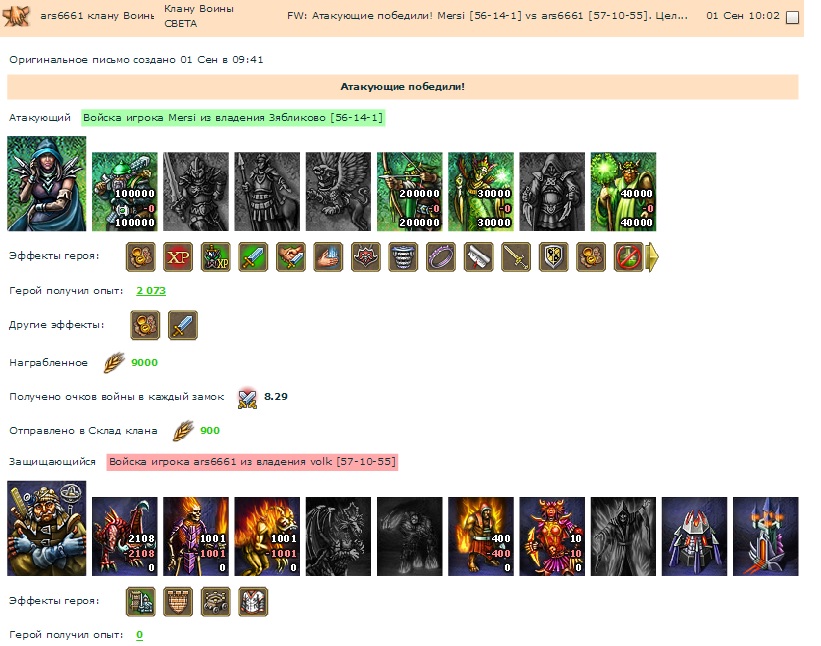Screen dimensions: 821x646
Task: Select the white armor defender effect icon
Action: coord(253,602)
